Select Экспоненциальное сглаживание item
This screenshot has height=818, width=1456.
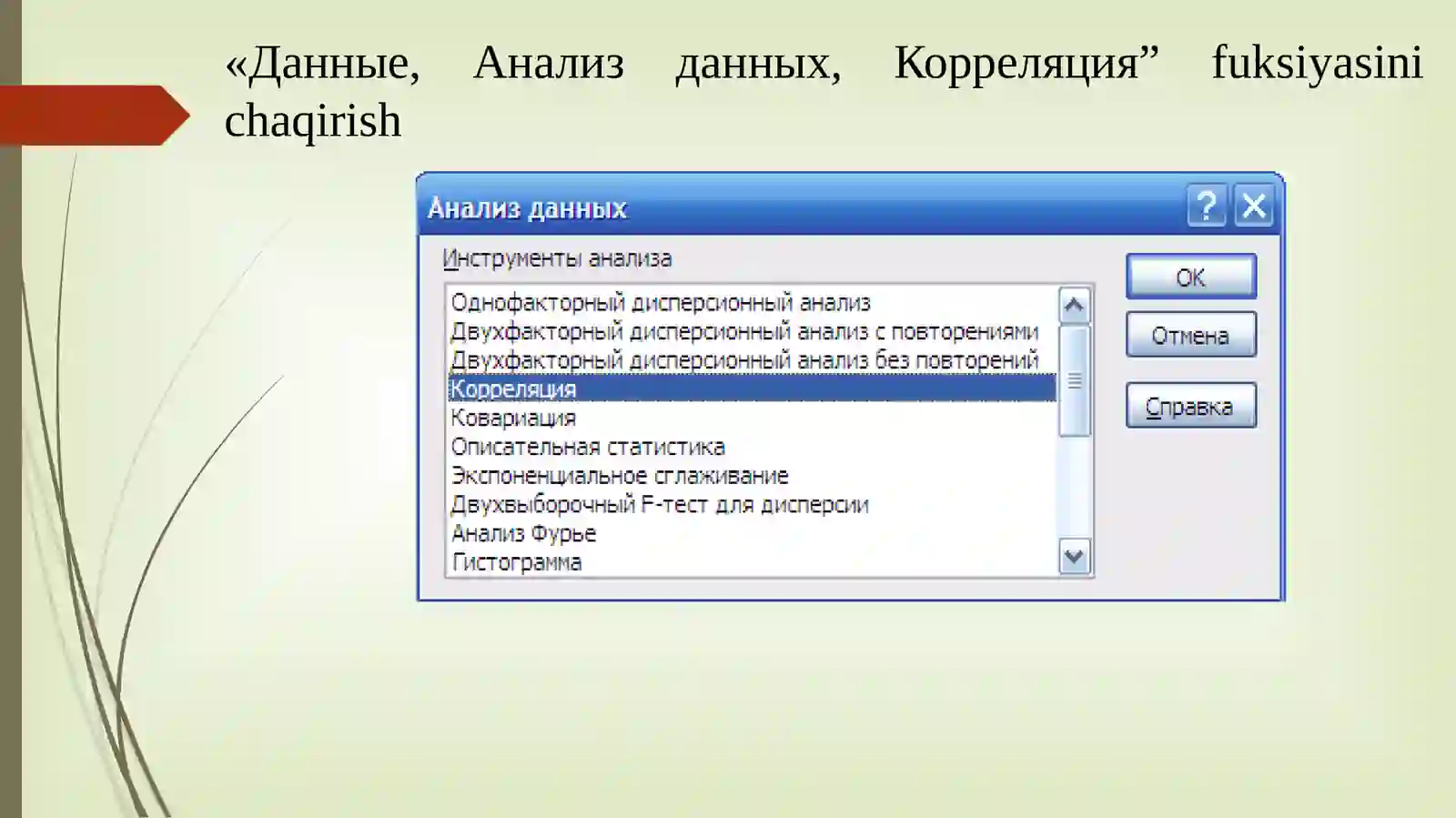pos(753,476)
